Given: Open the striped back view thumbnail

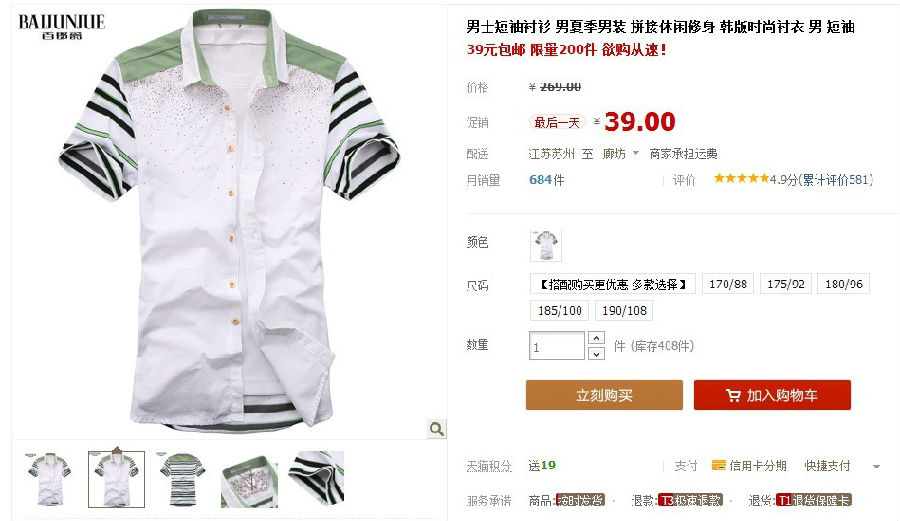Looking at the screenshot, I should pos(183,479).
